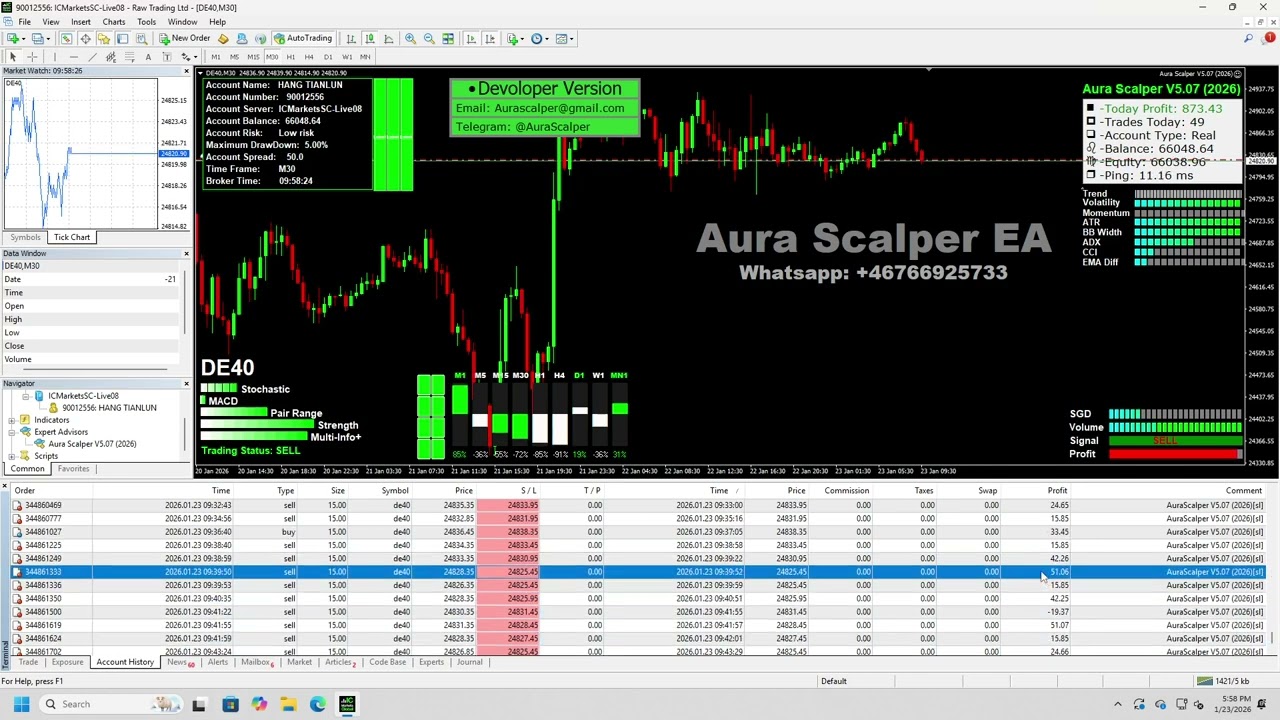Open Microsoft Edge from taskbar
Viewport: 1280px width, 720px height.
(x=317, y=704)
